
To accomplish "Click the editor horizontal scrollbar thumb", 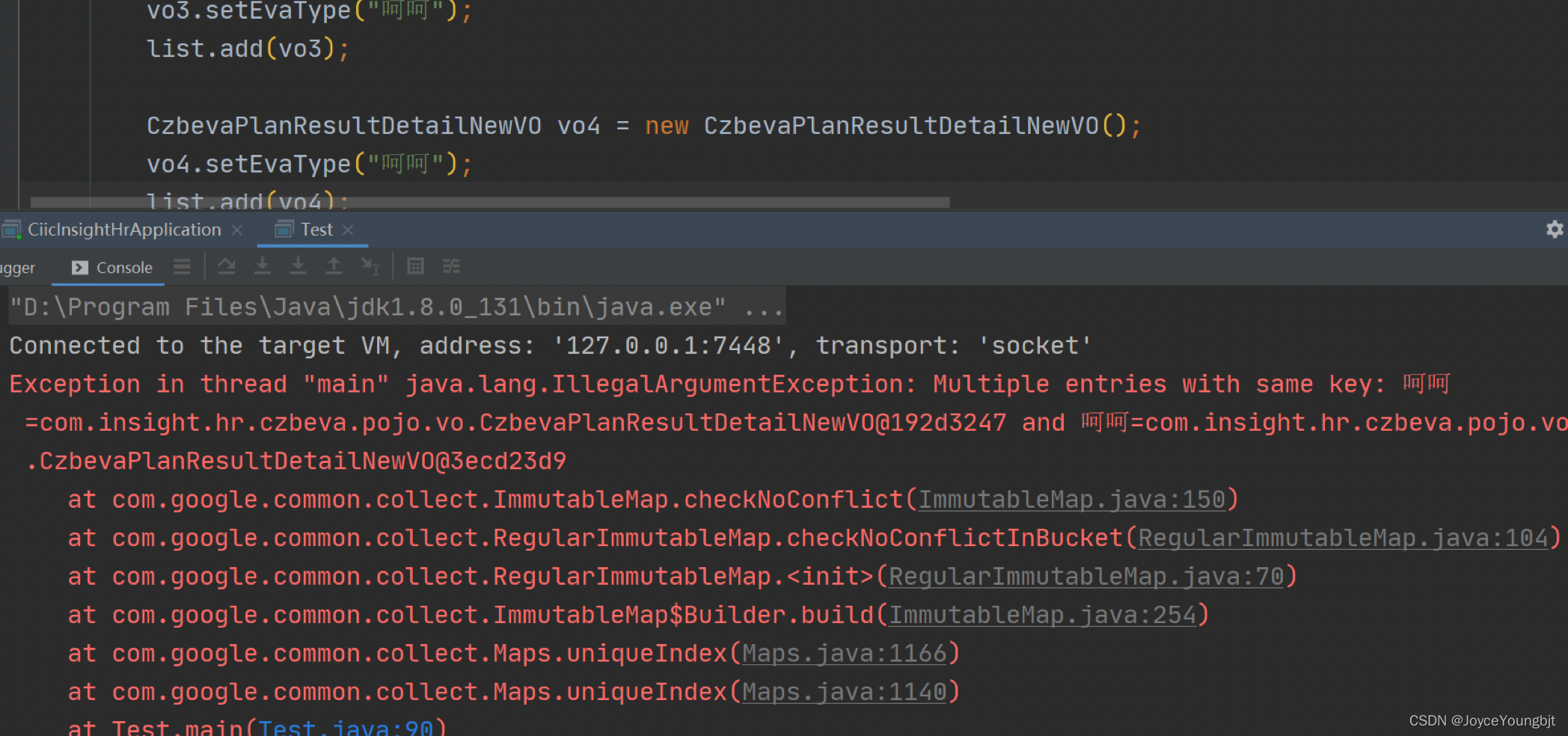I will tap(490, 202).
